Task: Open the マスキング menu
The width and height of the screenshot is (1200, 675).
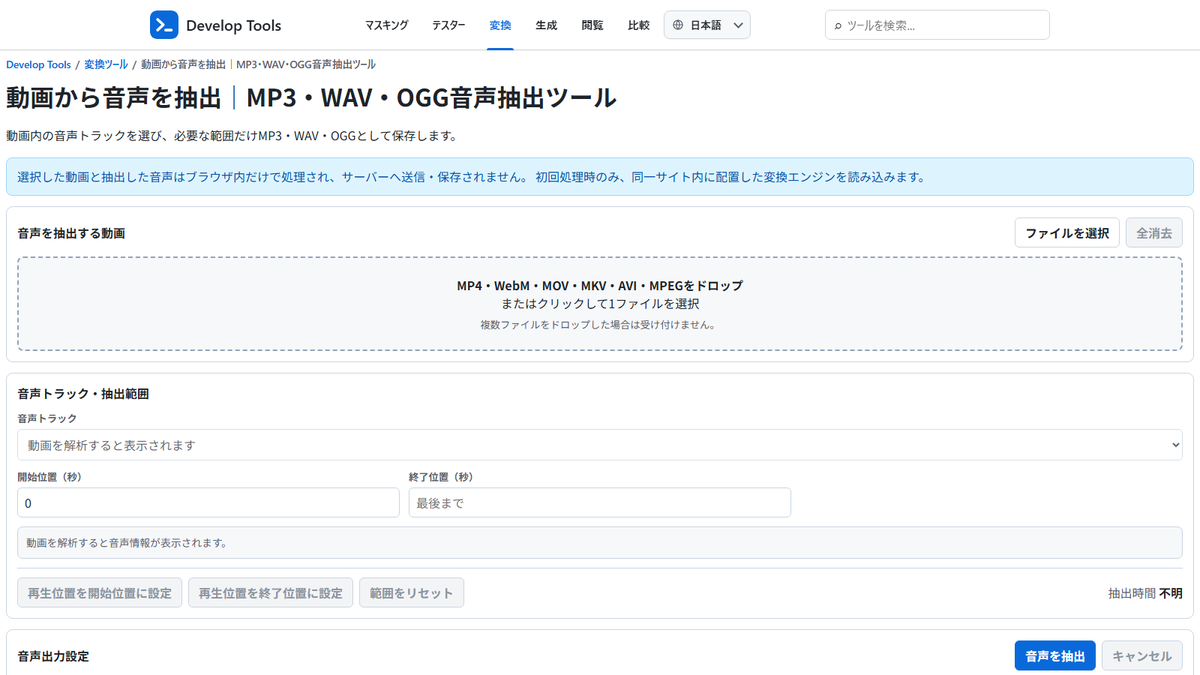Action: (x=387, y=25)
